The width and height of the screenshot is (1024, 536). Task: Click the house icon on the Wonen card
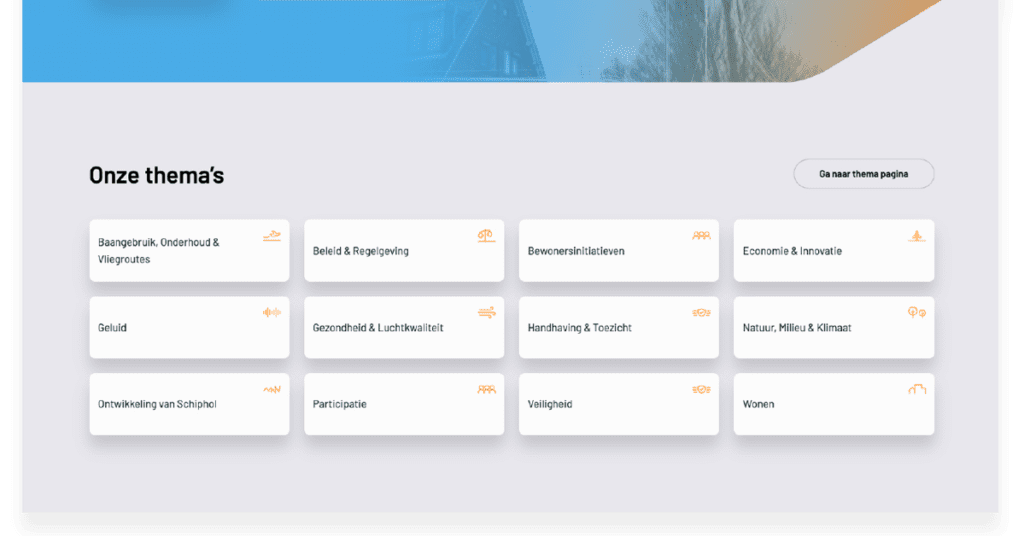[x=916, y=389]
